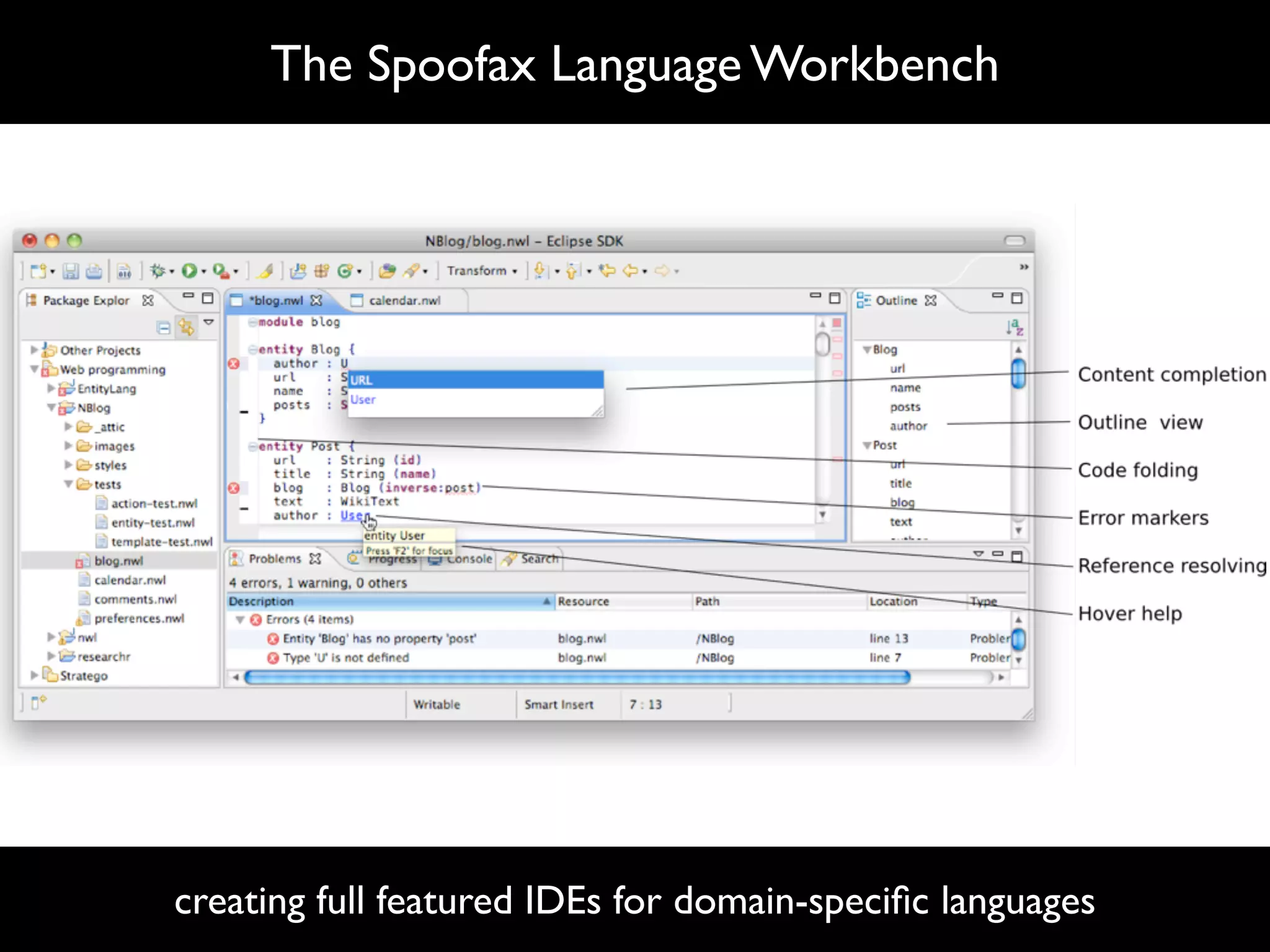The image size is (1270, 952).
Task: Collapse the Blog node in Outline
Action: click(867, 350)
